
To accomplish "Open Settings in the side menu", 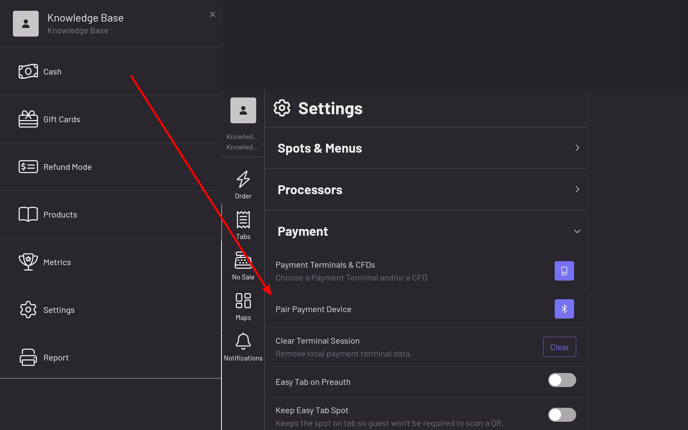I will pos(58,310).
